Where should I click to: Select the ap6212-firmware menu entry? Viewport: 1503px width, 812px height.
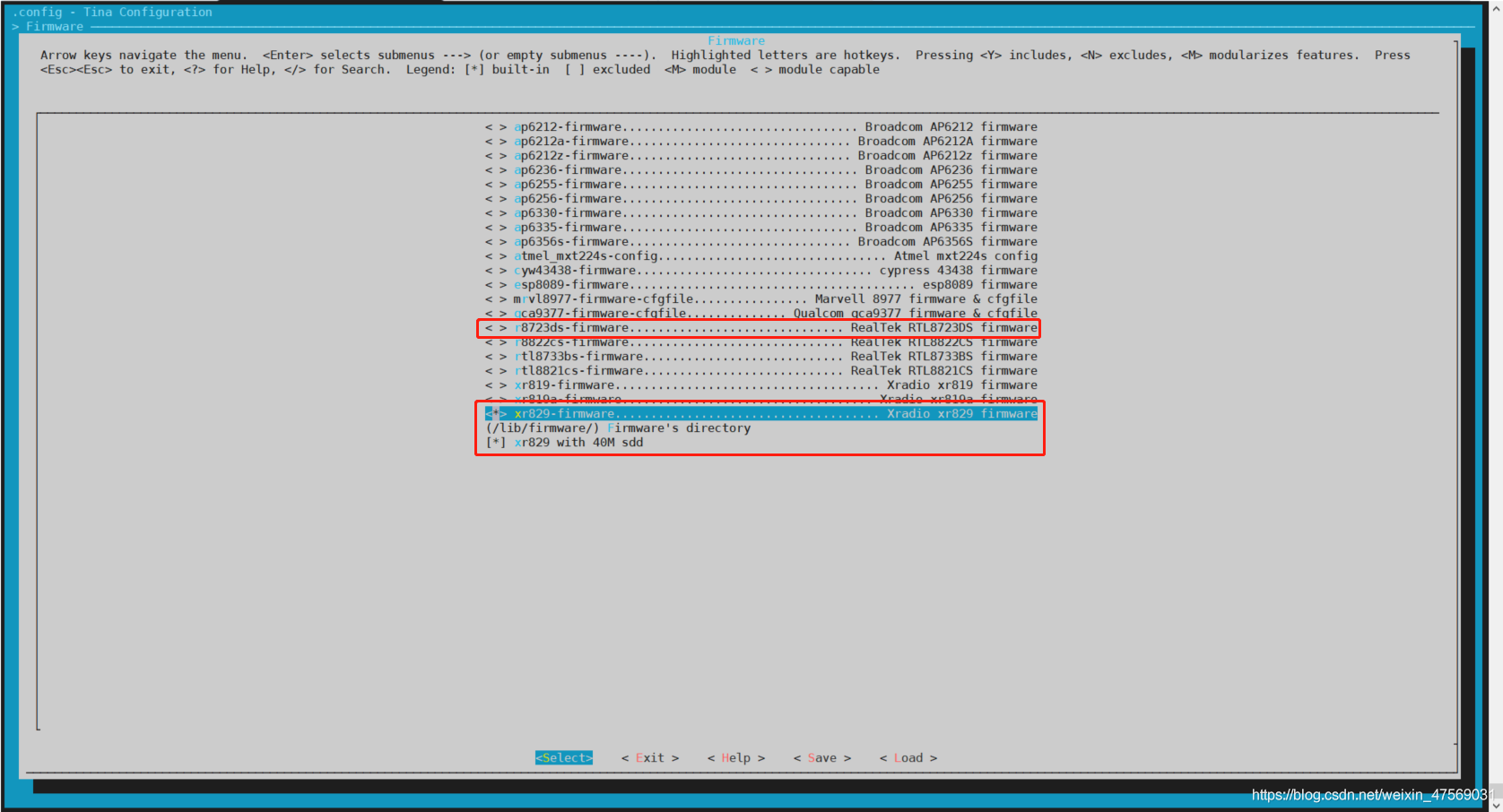761,127
